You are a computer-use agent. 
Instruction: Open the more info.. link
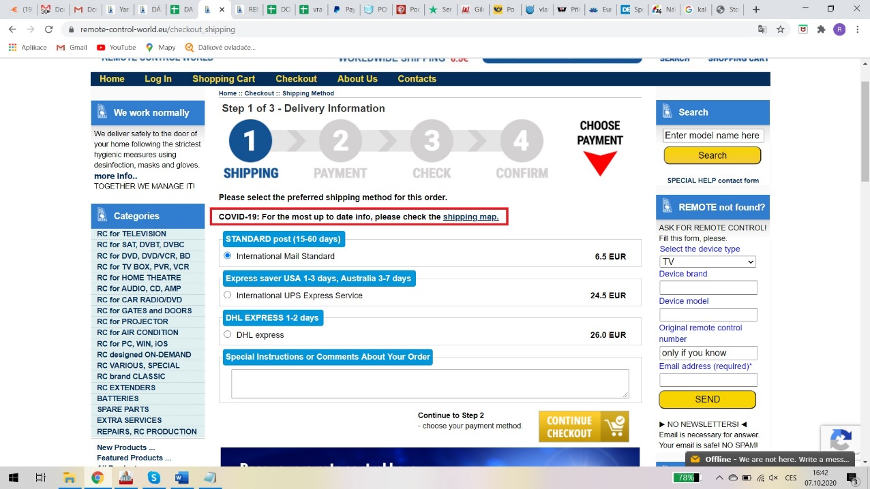point(115,176)
